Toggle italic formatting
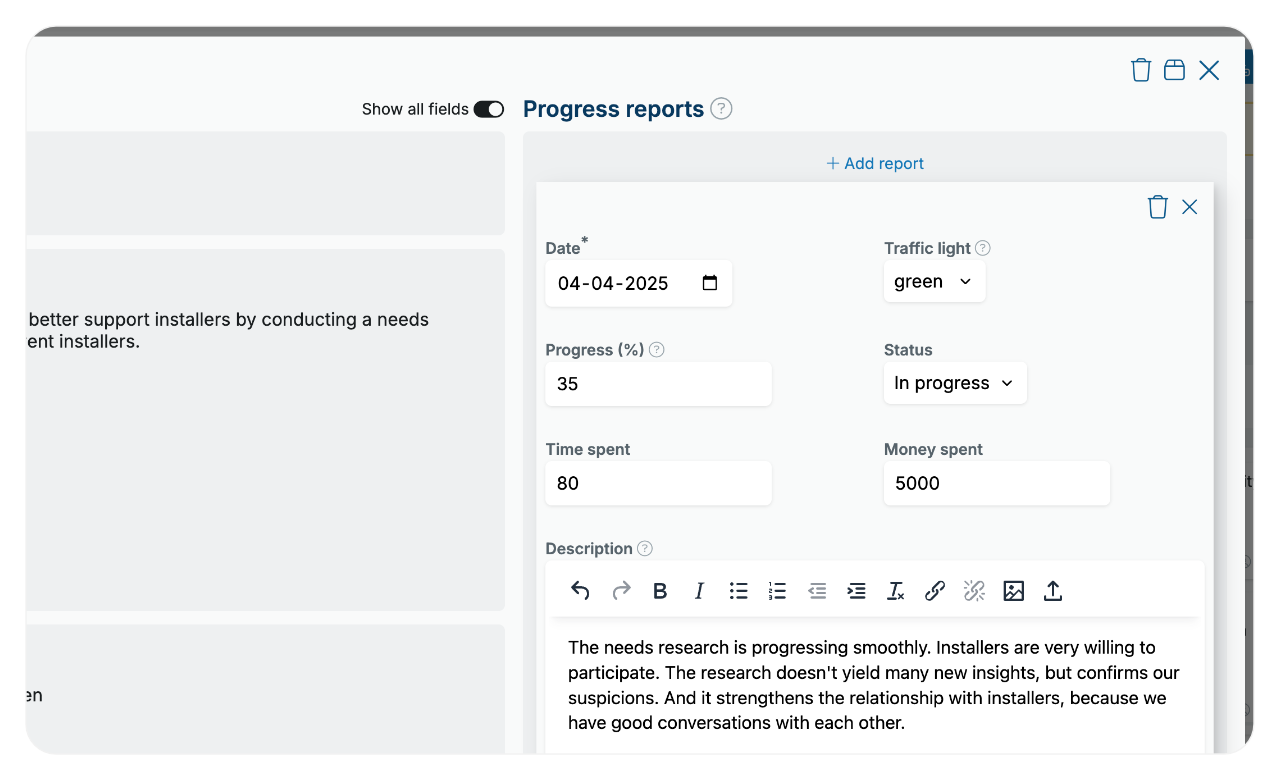 (700, 591)
